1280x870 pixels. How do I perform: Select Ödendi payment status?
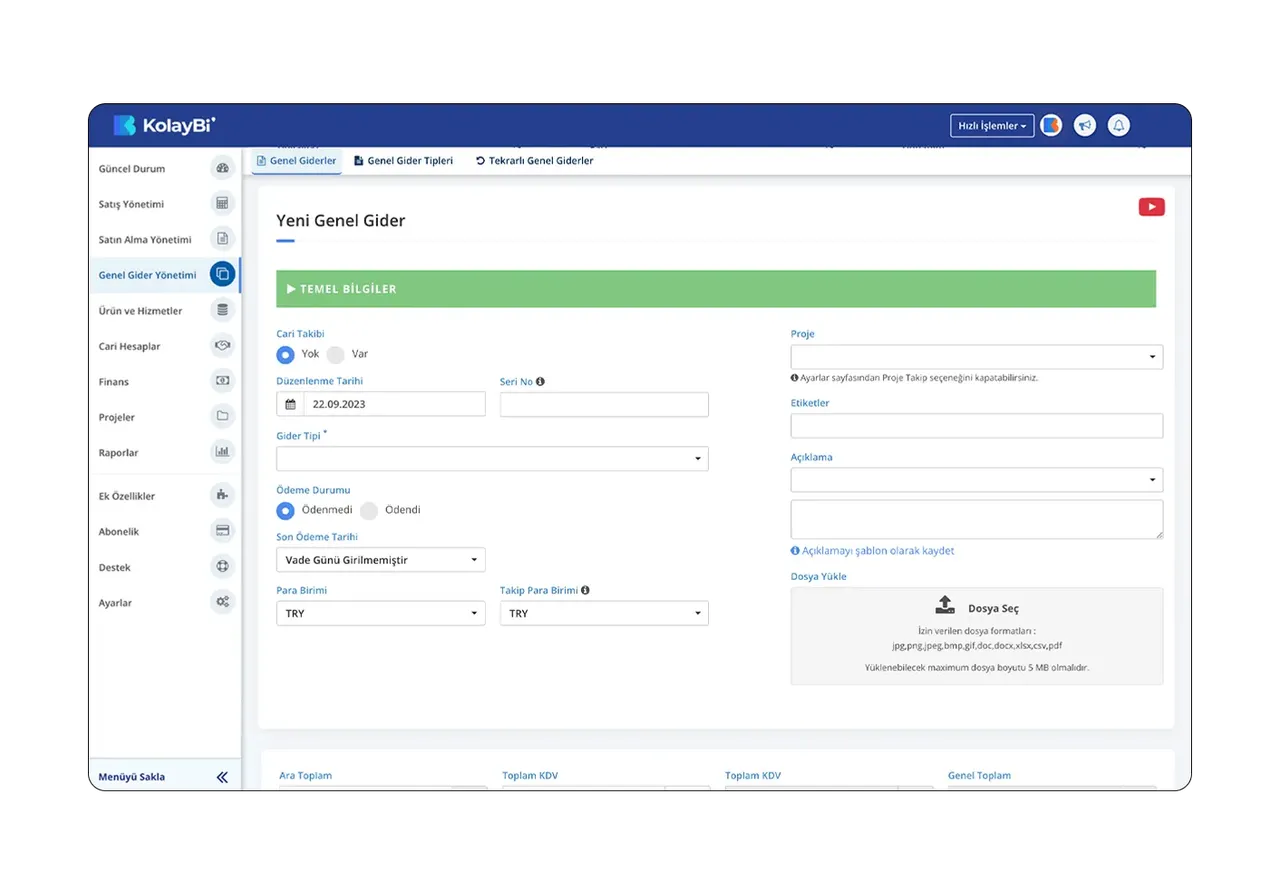coord(369,510)
